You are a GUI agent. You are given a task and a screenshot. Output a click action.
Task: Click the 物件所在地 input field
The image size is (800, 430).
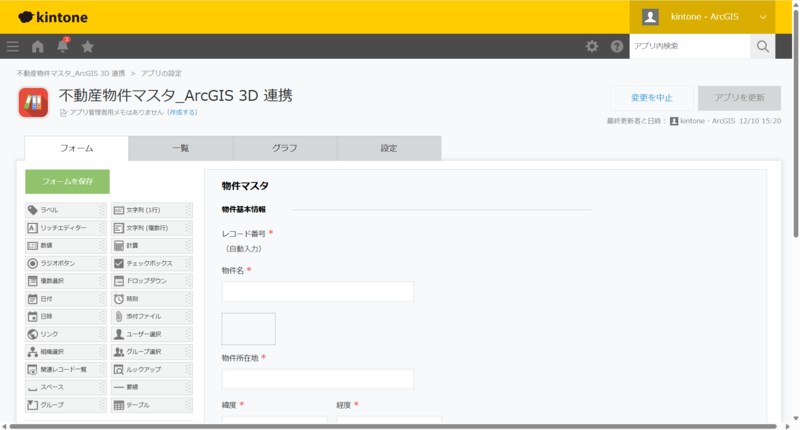(318, 380)
